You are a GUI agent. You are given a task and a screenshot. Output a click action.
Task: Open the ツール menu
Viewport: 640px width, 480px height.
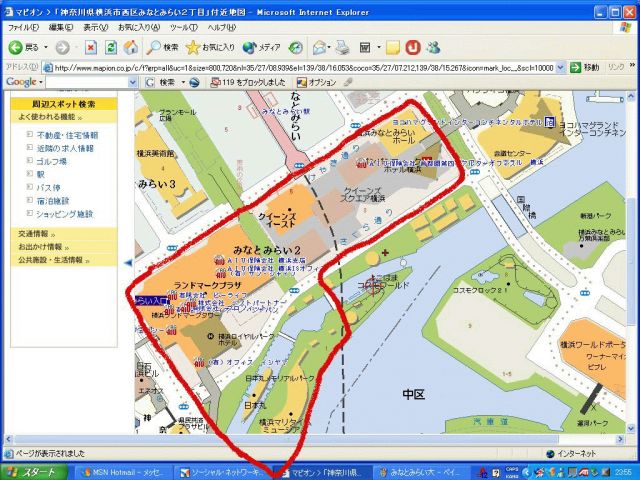(184, 27)
